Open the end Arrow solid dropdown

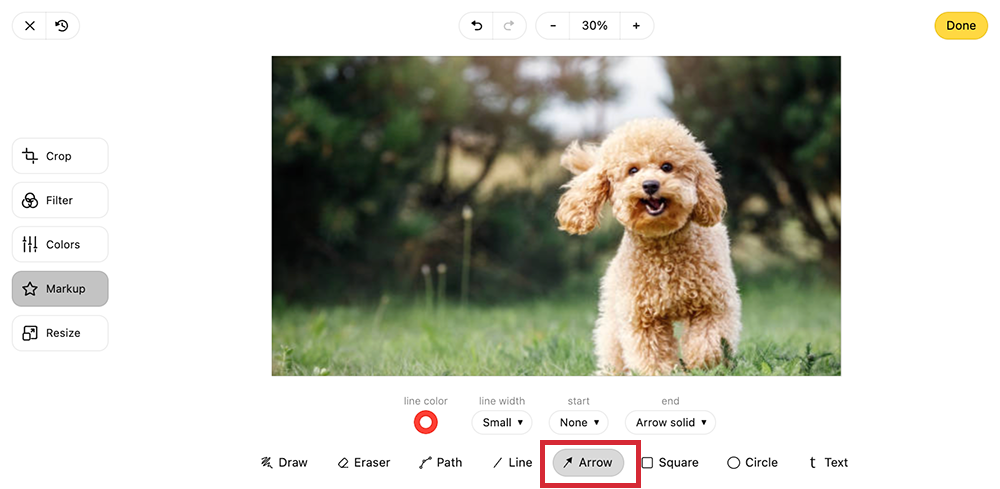click(670, 422)
